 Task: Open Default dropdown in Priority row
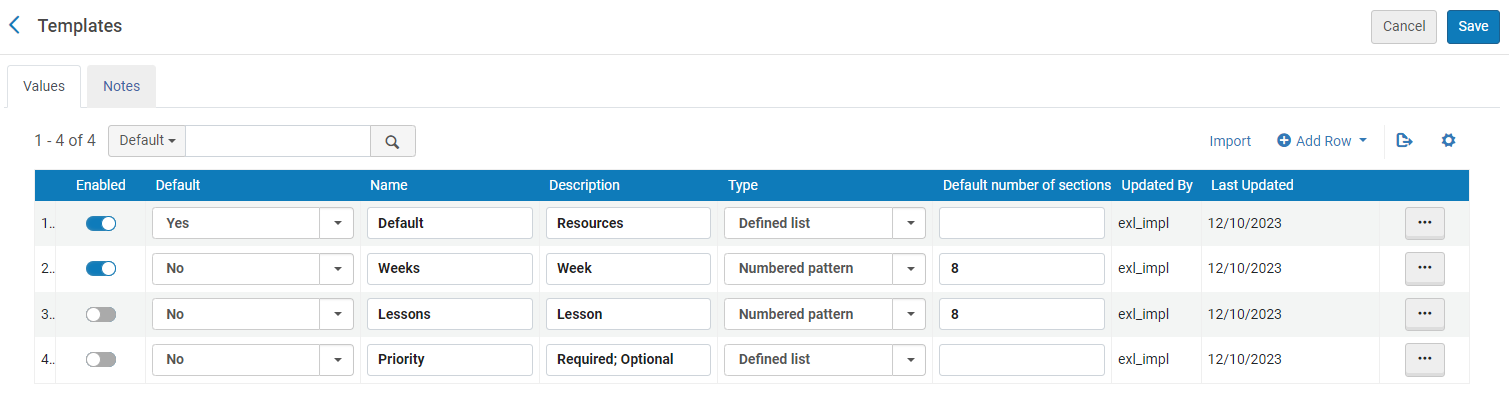pos(253,359)
